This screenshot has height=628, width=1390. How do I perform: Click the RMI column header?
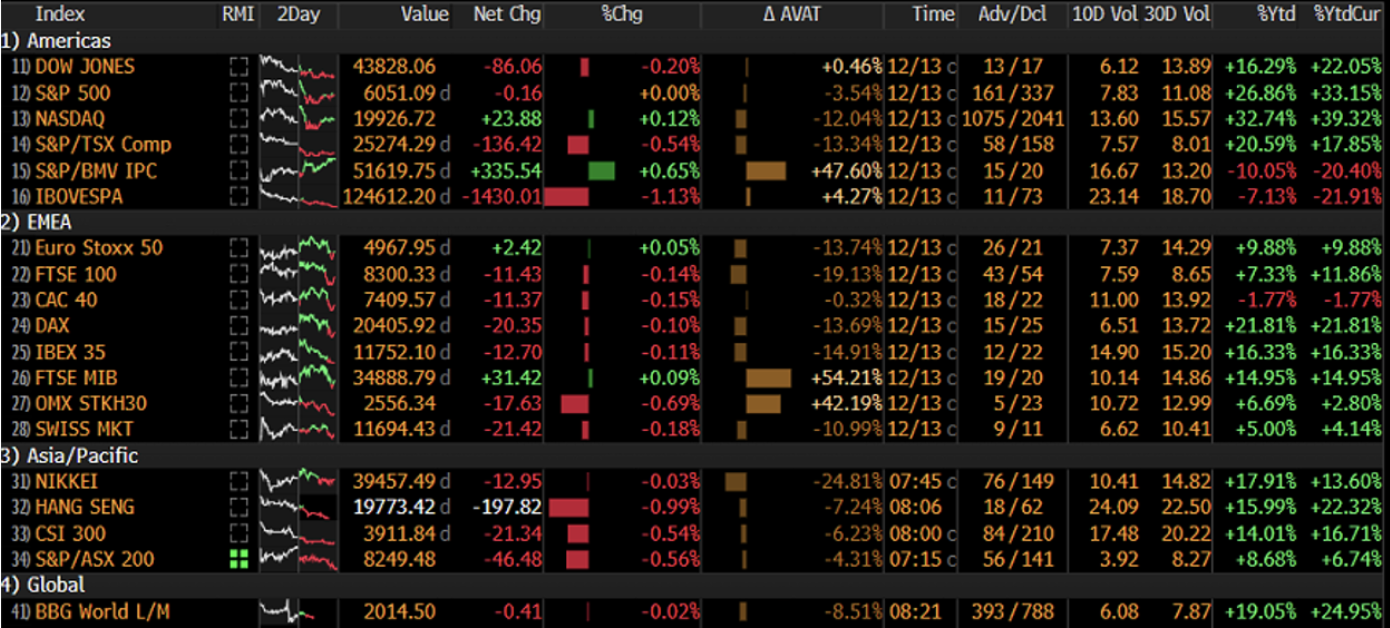pyautogui.click(x=237, y=14)
